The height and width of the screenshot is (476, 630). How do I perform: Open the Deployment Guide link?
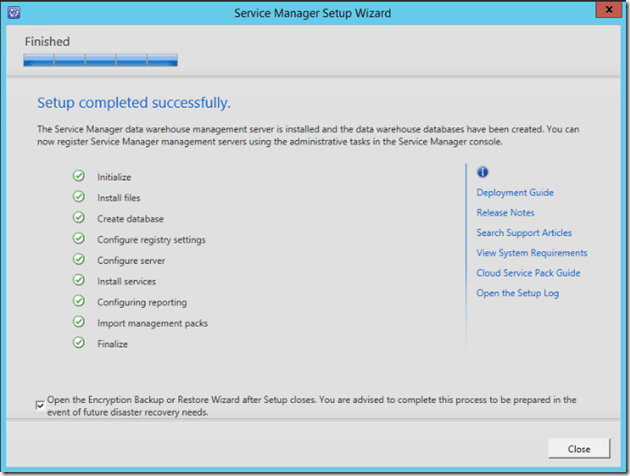(x=514, y=192)
